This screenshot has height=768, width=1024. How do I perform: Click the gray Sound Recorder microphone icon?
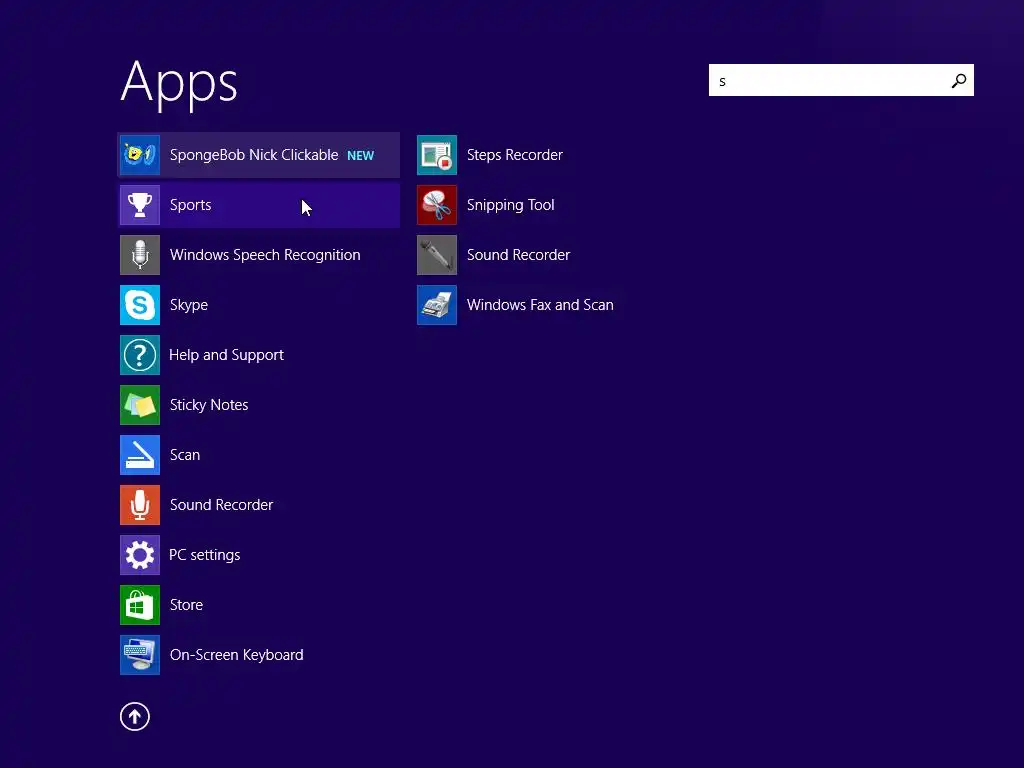pyautogui.click(x=437, y=255)
